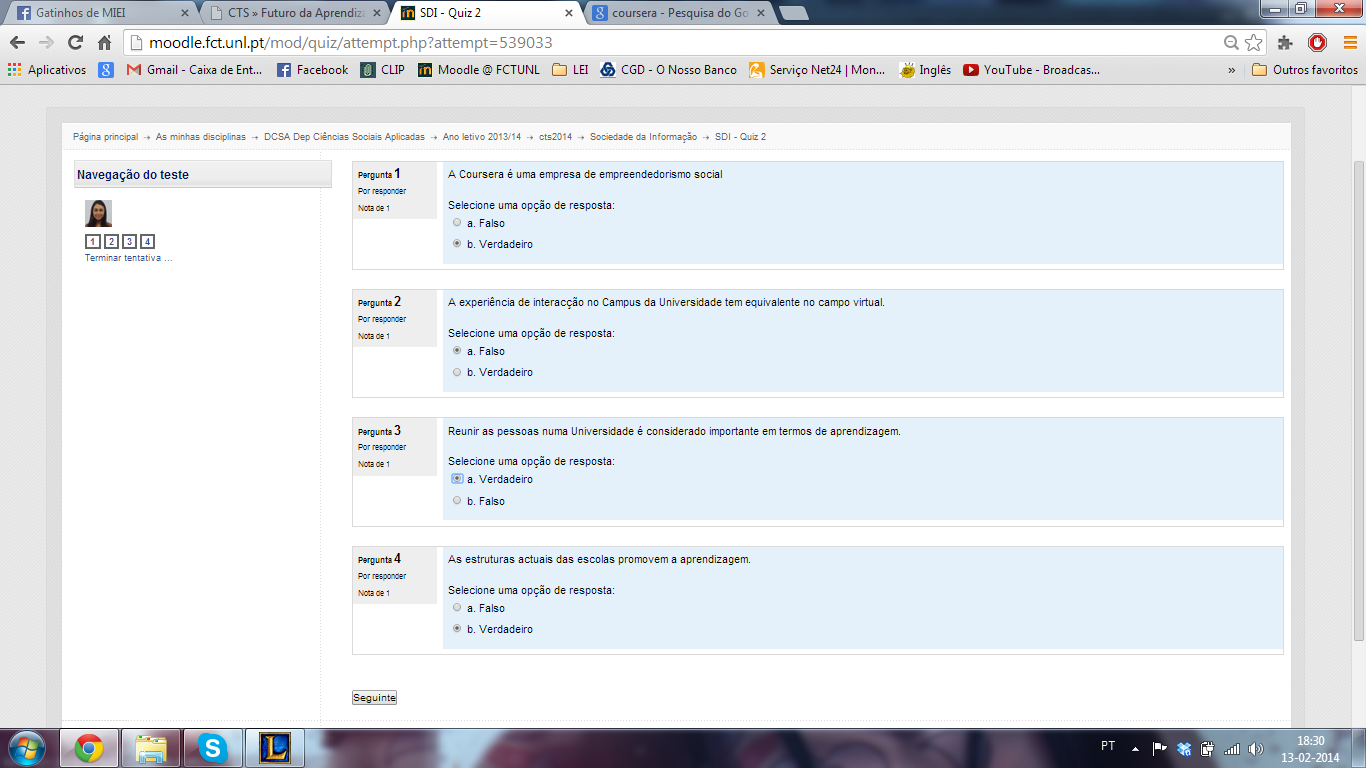Show hidden system tray icons arrow
Image resolution: width=1366 pixels, height=768 pixels.
[x=1135, y=748]
